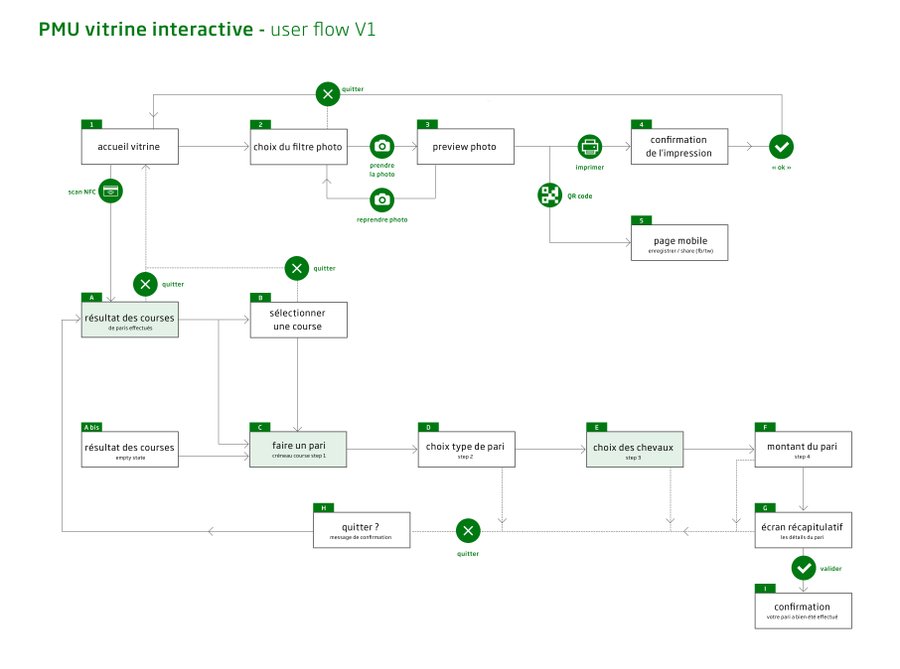This screenshot has width=900, height=669.
Task: Click the quitter X icon beside the quitter ? box
Action: [468, 530]
